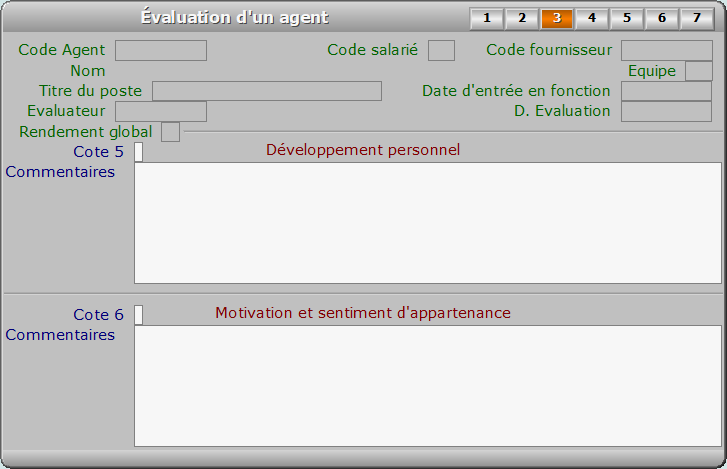This screenshot has height=469, width=727.
Task: Click the Évaluation d'un agent title
Action: [235, 18]
